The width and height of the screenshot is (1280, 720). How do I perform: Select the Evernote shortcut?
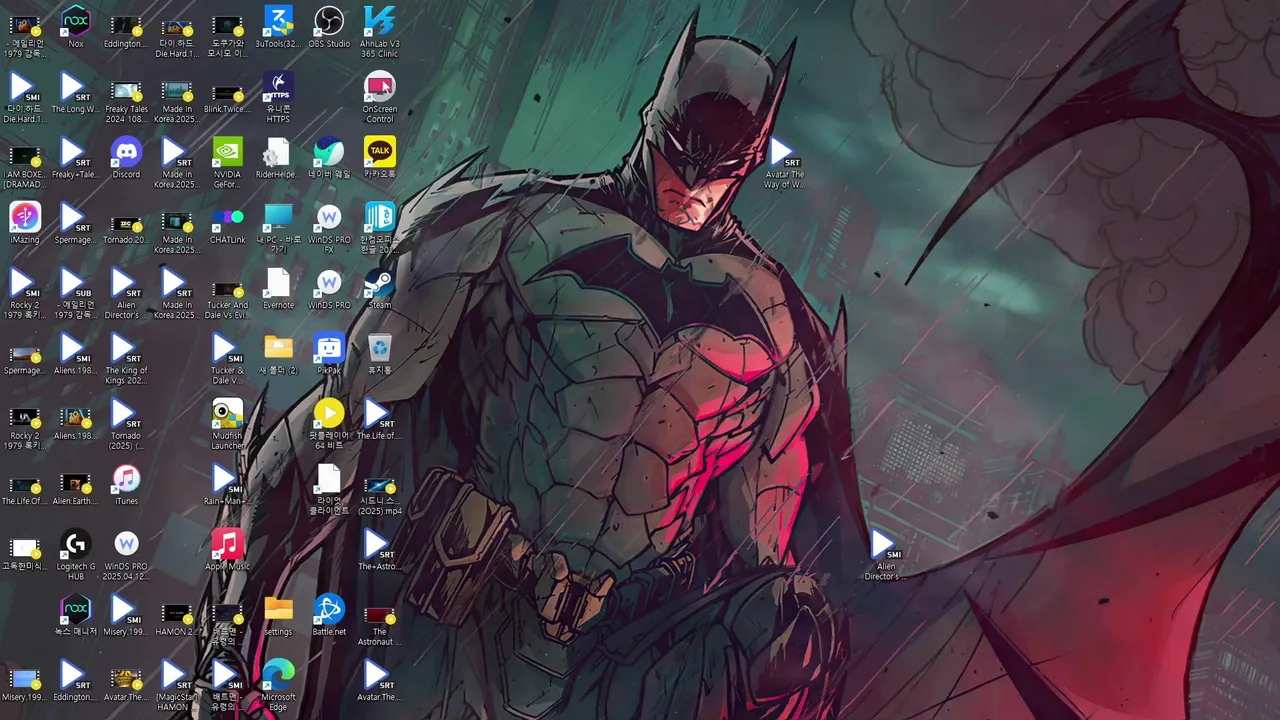[x=278, y=288]
